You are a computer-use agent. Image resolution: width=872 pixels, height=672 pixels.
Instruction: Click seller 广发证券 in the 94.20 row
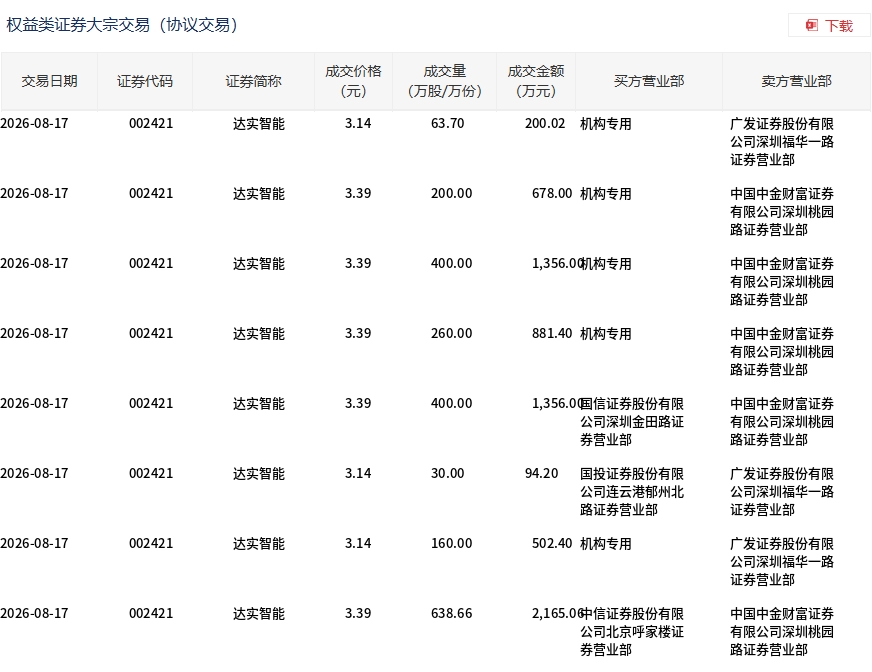[782, 492]
